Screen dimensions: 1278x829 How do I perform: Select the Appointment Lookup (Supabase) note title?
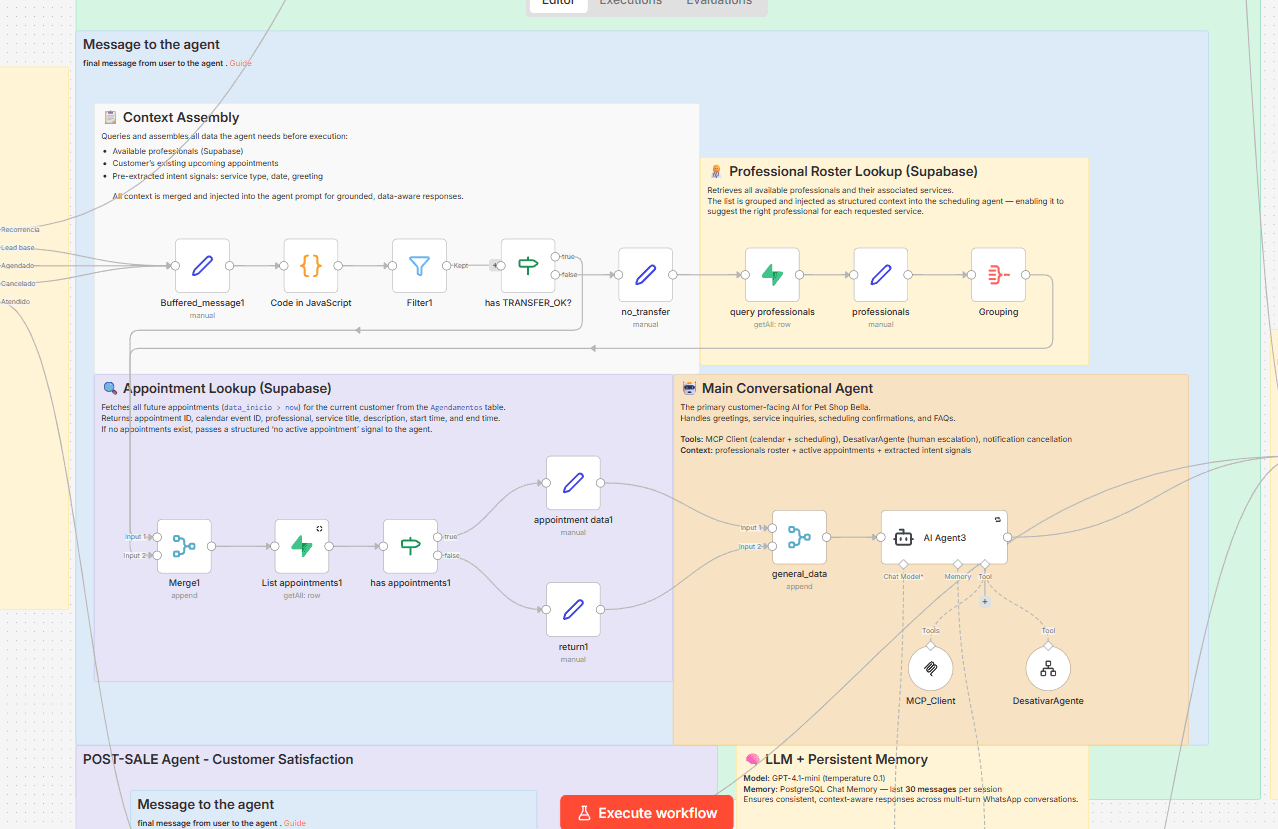tap(227, 388)
